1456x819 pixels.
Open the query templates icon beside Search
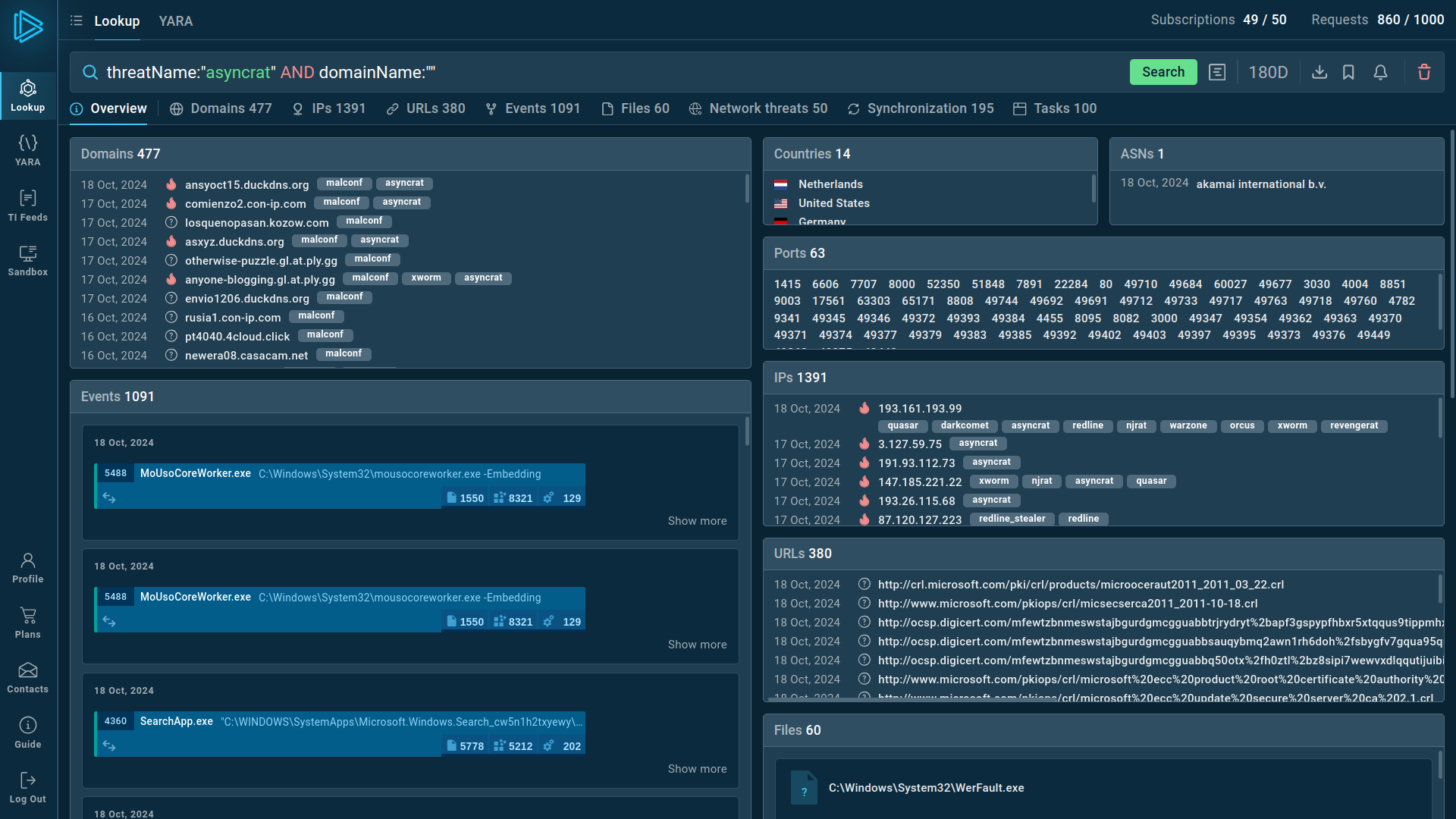click(x=1218, y=72)
